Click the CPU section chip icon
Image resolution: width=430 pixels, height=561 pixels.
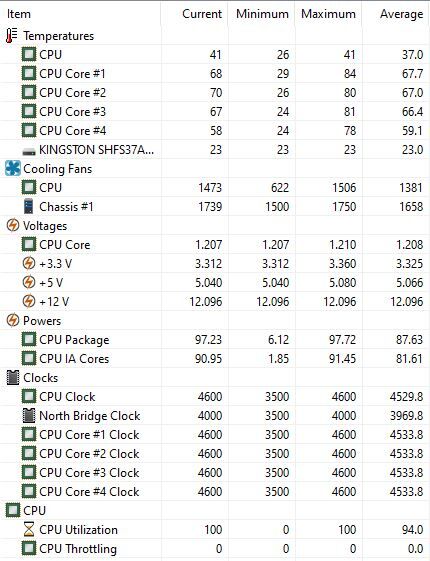tap(13, 510)
